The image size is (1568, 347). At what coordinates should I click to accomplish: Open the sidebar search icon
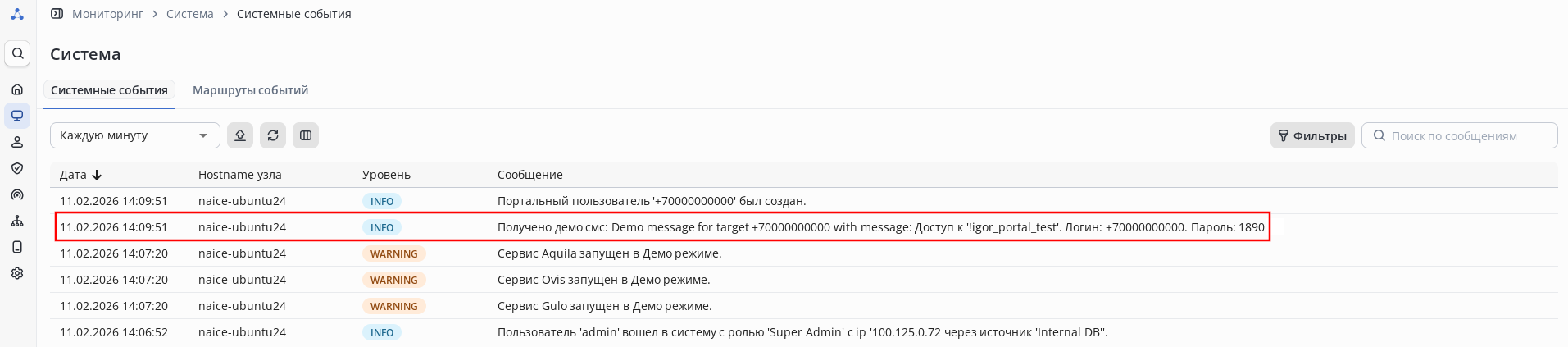coord(17,53)
